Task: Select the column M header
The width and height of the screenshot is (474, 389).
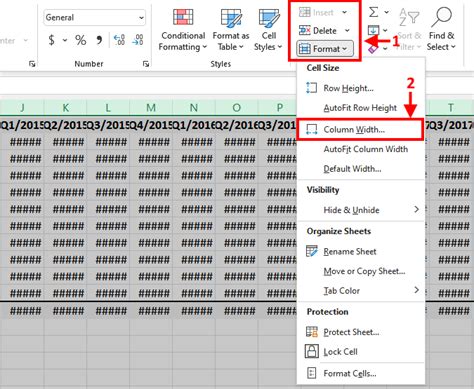Action: pos(151,108)
